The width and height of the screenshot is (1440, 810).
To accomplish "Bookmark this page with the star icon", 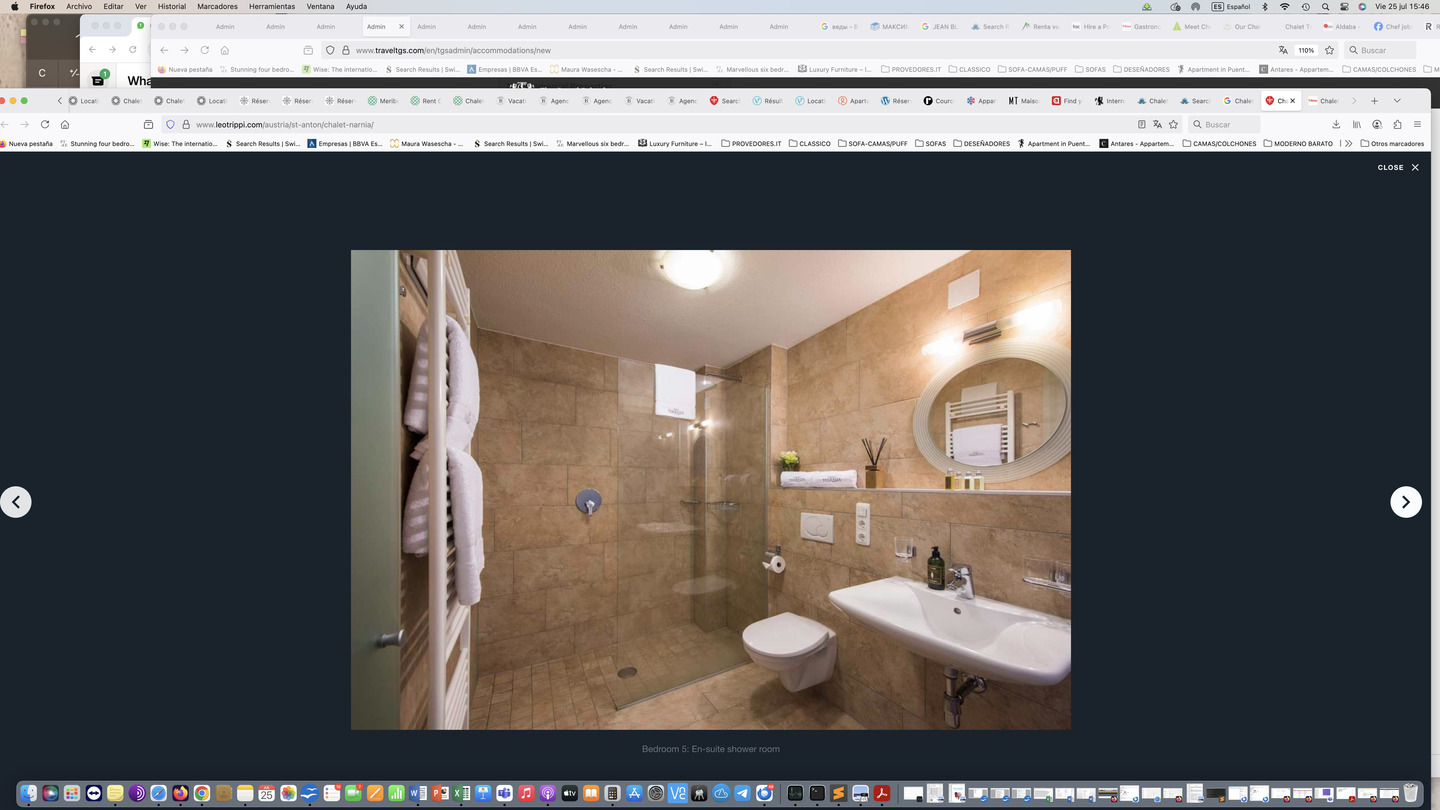I will 1173,124.
